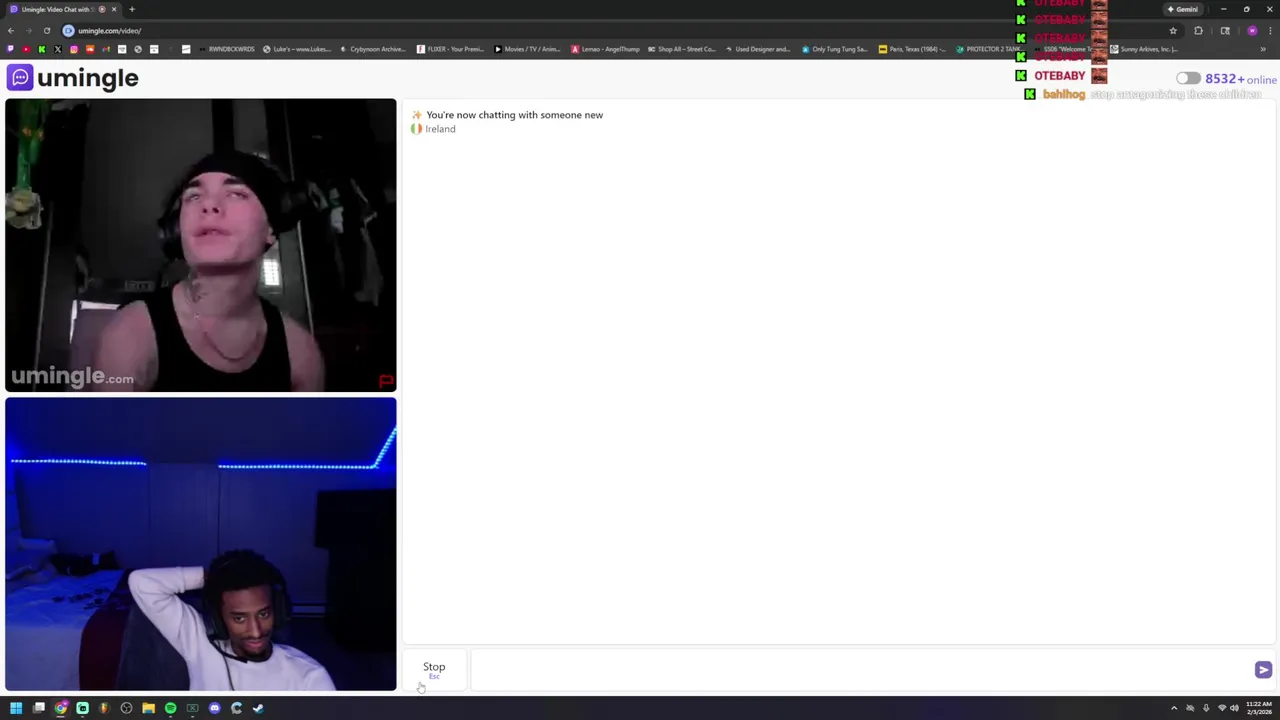Open Steam from the taskbar

tap(258, 708)
